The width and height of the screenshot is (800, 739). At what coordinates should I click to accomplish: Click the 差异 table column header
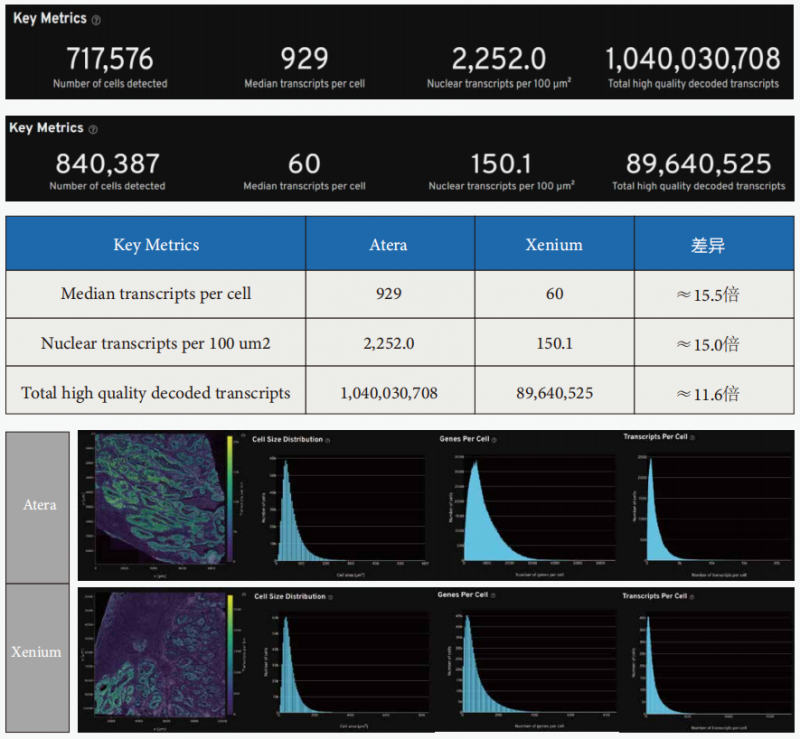click(714, 244)
